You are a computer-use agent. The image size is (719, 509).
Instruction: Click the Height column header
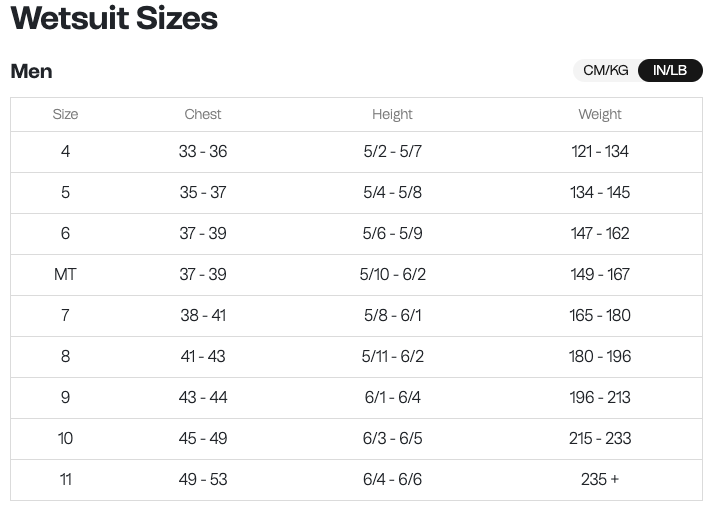[392, 114]
